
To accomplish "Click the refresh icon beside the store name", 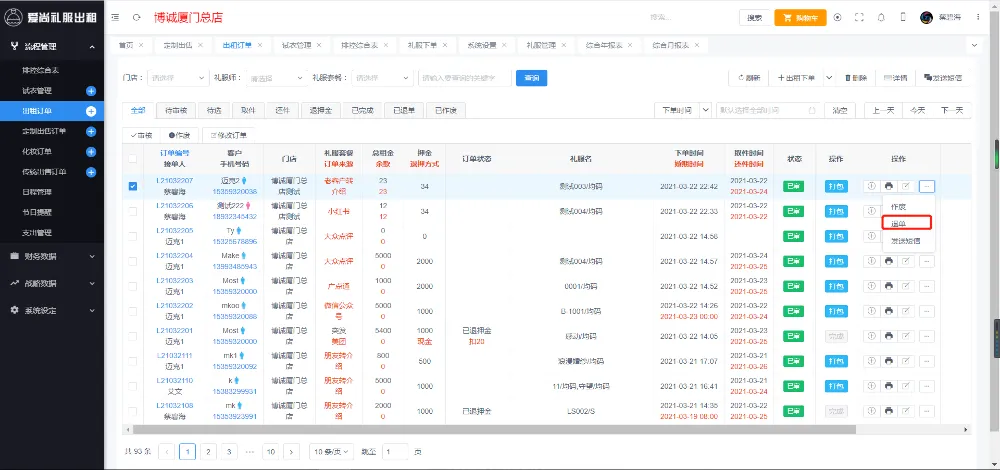I will pyautogui.click(x=136, y=18).
